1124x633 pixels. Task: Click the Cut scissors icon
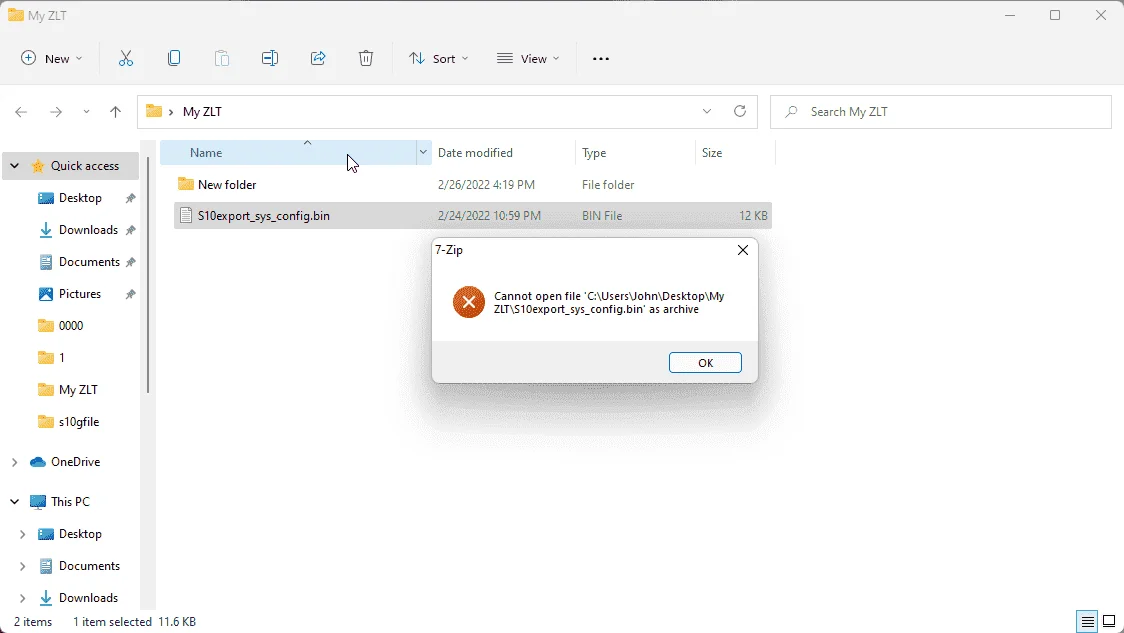click(126, 59)
